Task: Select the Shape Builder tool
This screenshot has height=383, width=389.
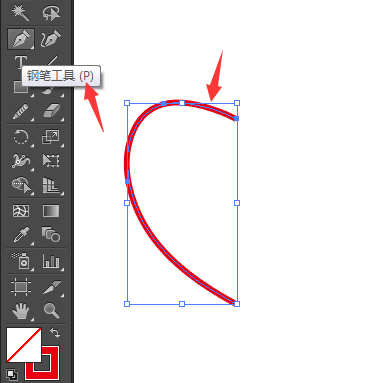Action: coord(21,185)
